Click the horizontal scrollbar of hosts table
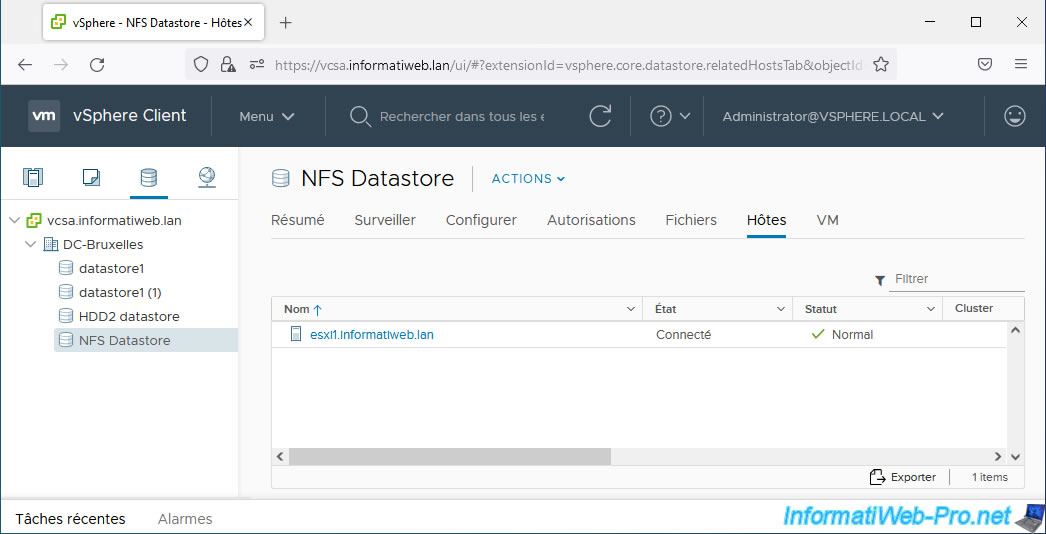This screenshot has width=1046, height=534. [449, 456]
